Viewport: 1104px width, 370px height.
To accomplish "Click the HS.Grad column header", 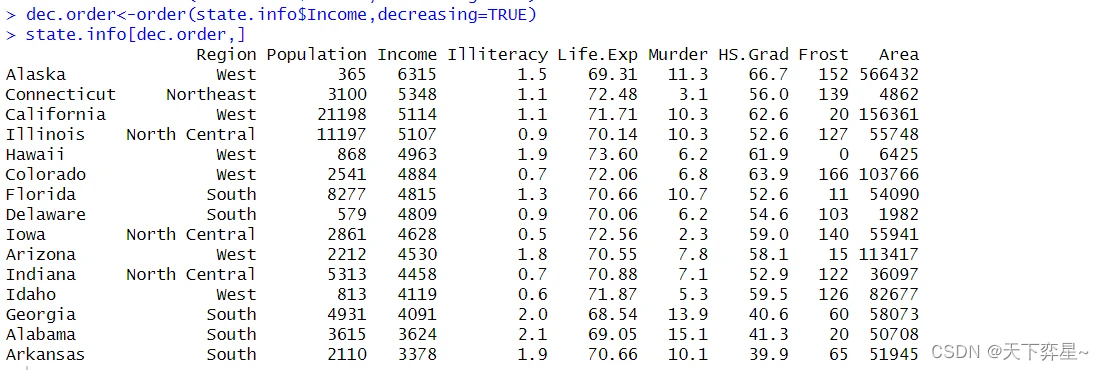I will (753, 55).
